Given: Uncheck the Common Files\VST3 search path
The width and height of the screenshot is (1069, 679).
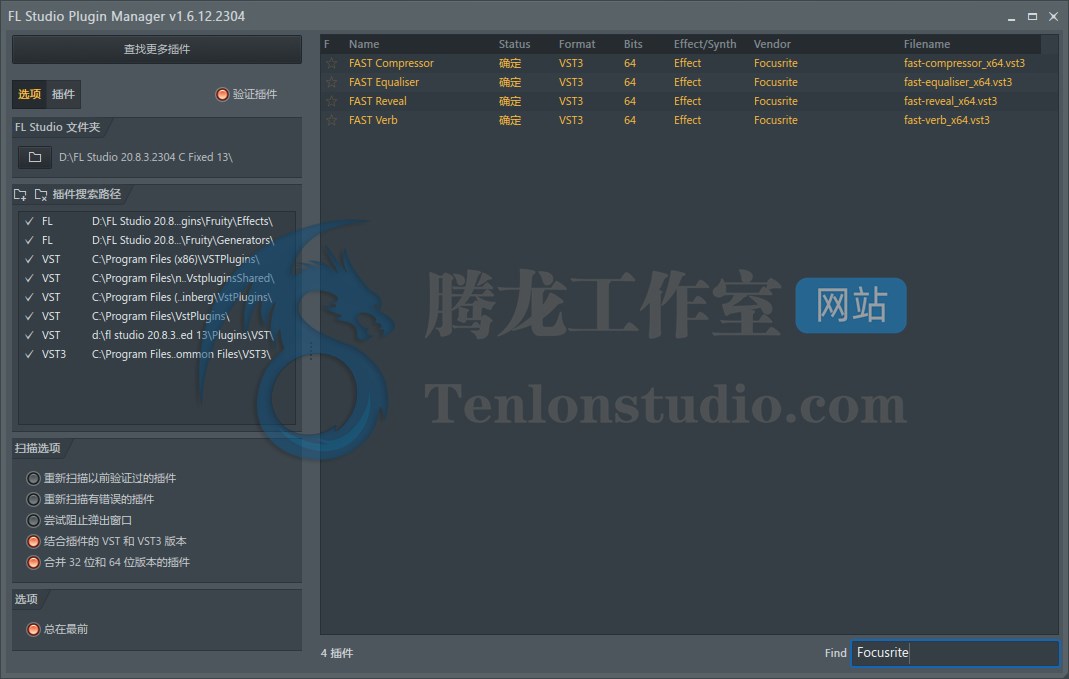Looking at the screenshot, I should [x=29, y=355].
